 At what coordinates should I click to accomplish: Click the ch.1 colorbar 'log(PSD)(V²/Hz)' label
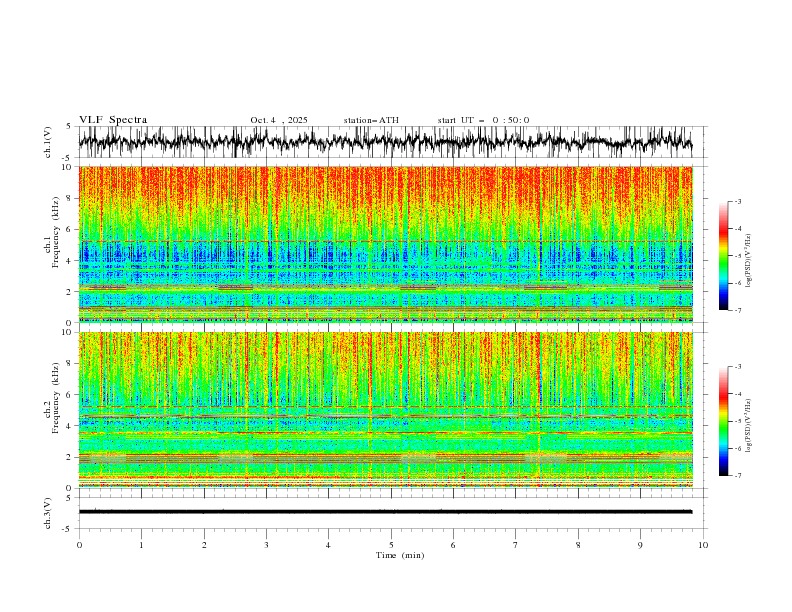coord(748,261)
